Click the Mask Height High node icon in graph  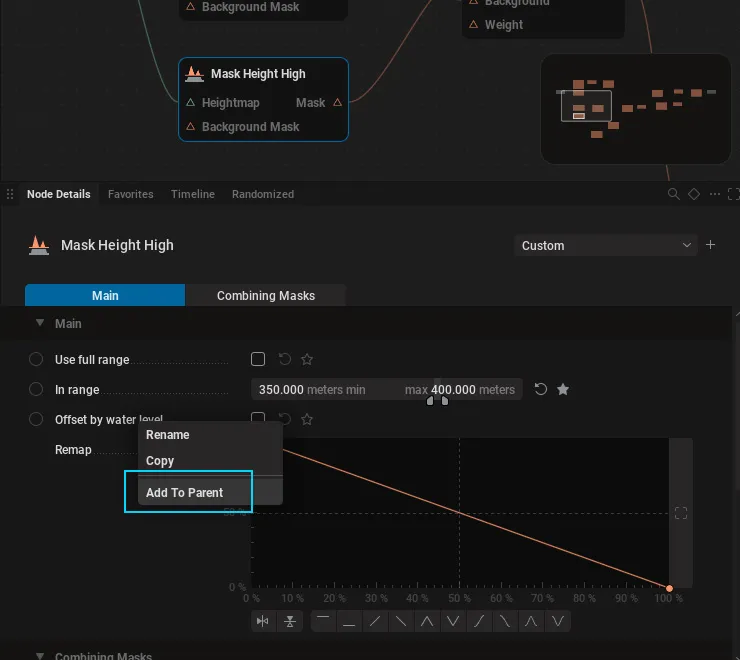coord(194,74)
